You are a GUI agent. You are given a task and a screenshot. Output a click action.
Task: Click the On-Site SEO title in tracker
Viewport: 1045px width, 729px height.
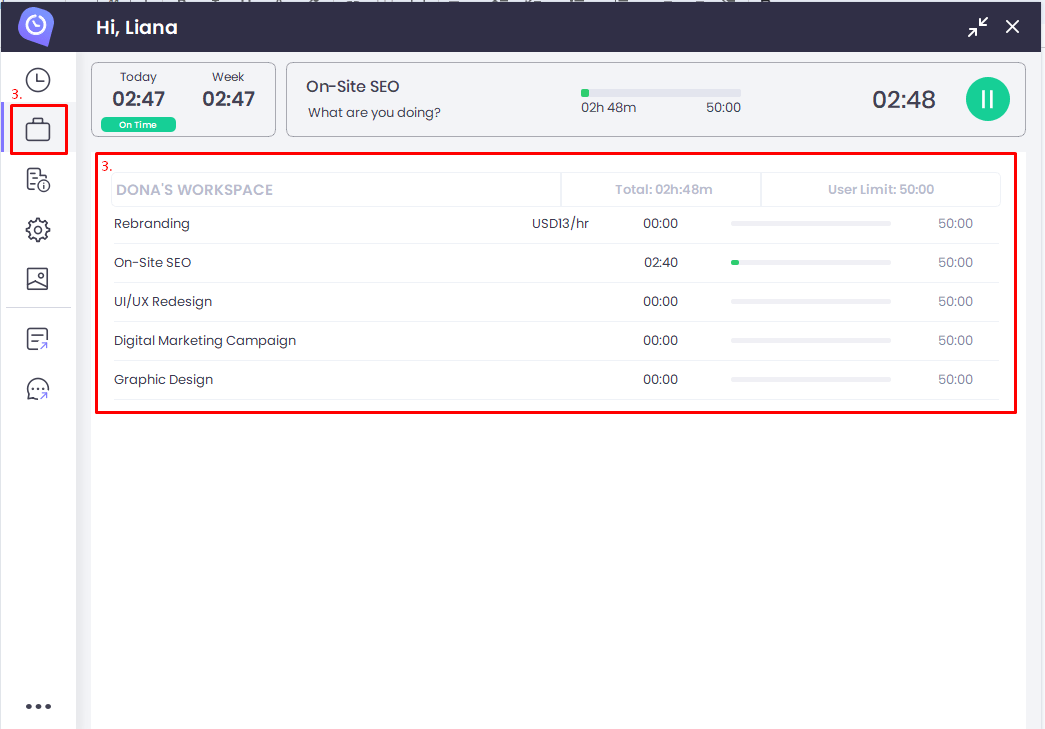[x=353, y=87]
